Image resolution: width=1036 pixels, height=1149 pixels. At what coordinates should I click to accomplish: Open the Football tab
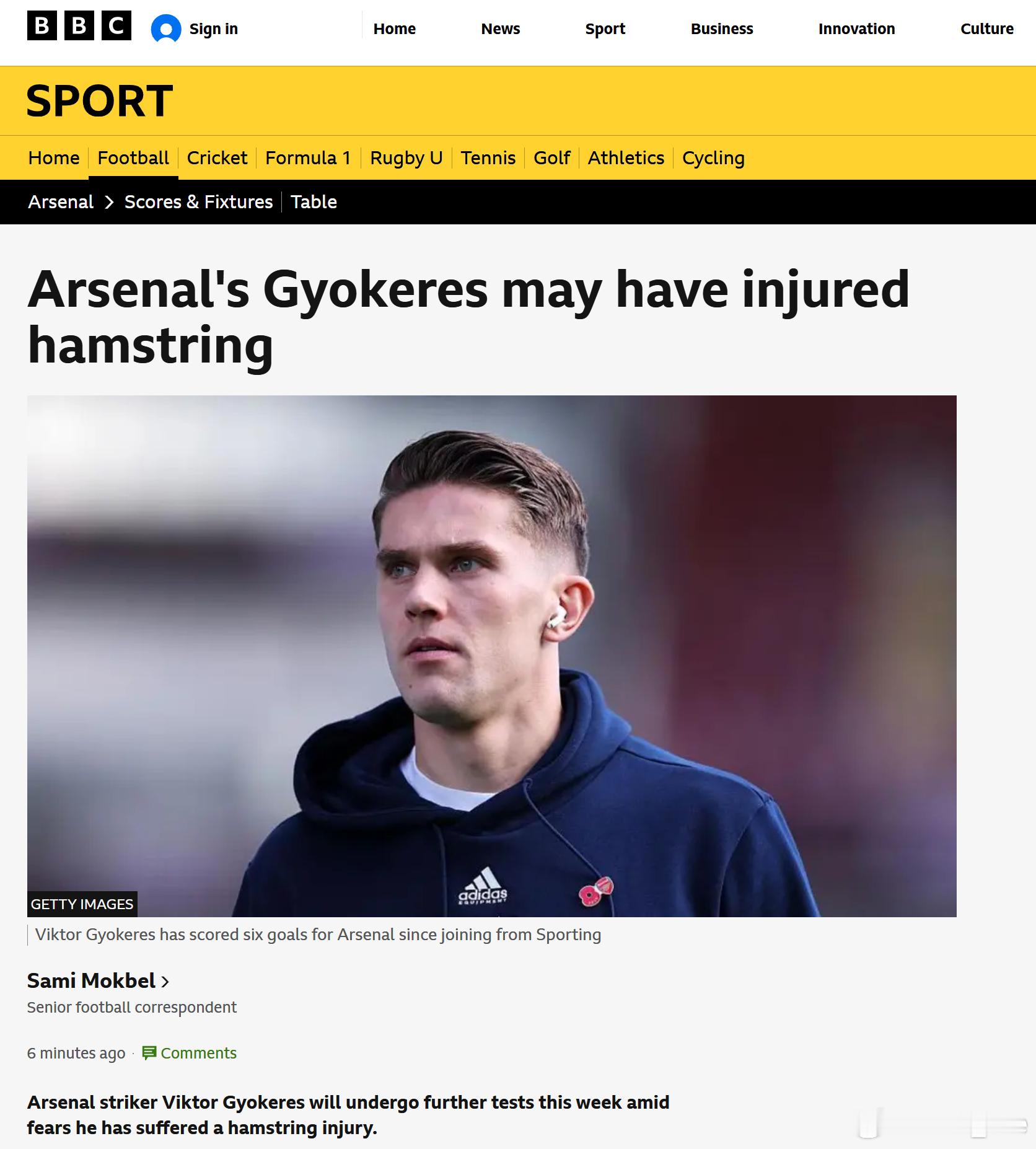133,158
